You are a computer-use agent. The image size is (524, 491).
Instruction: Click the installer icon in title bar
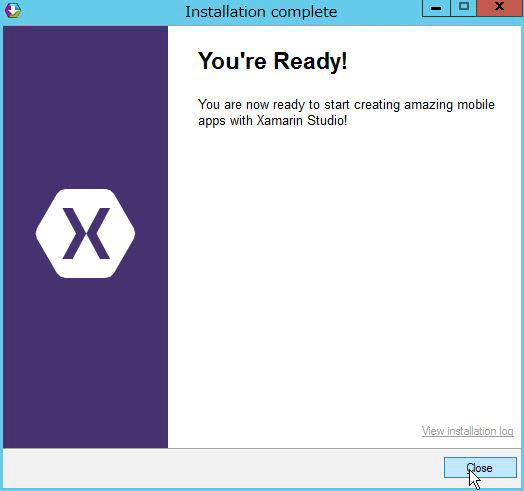[x=13, y=10]
